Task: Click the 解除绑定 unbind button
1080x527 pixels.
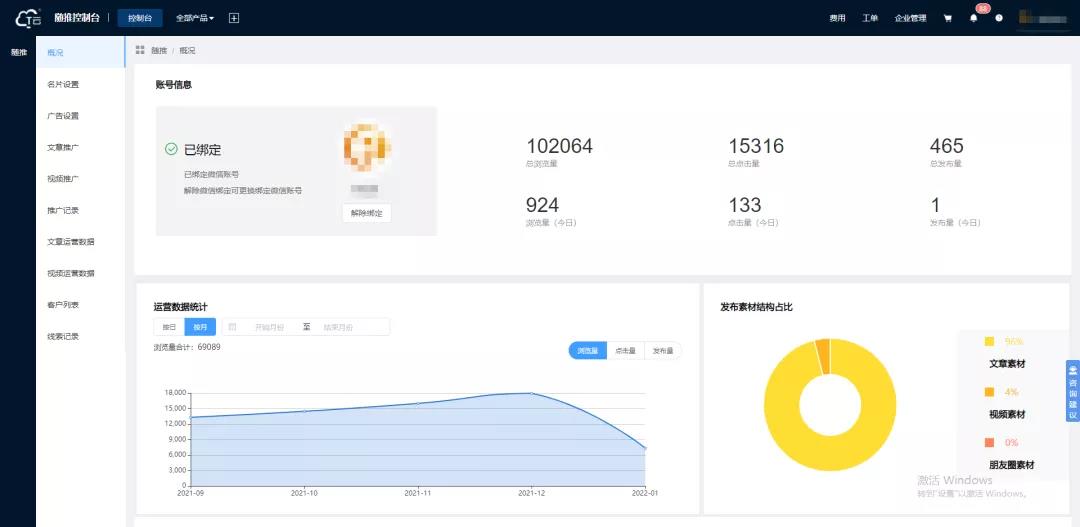Action: (x=366, y=213)
